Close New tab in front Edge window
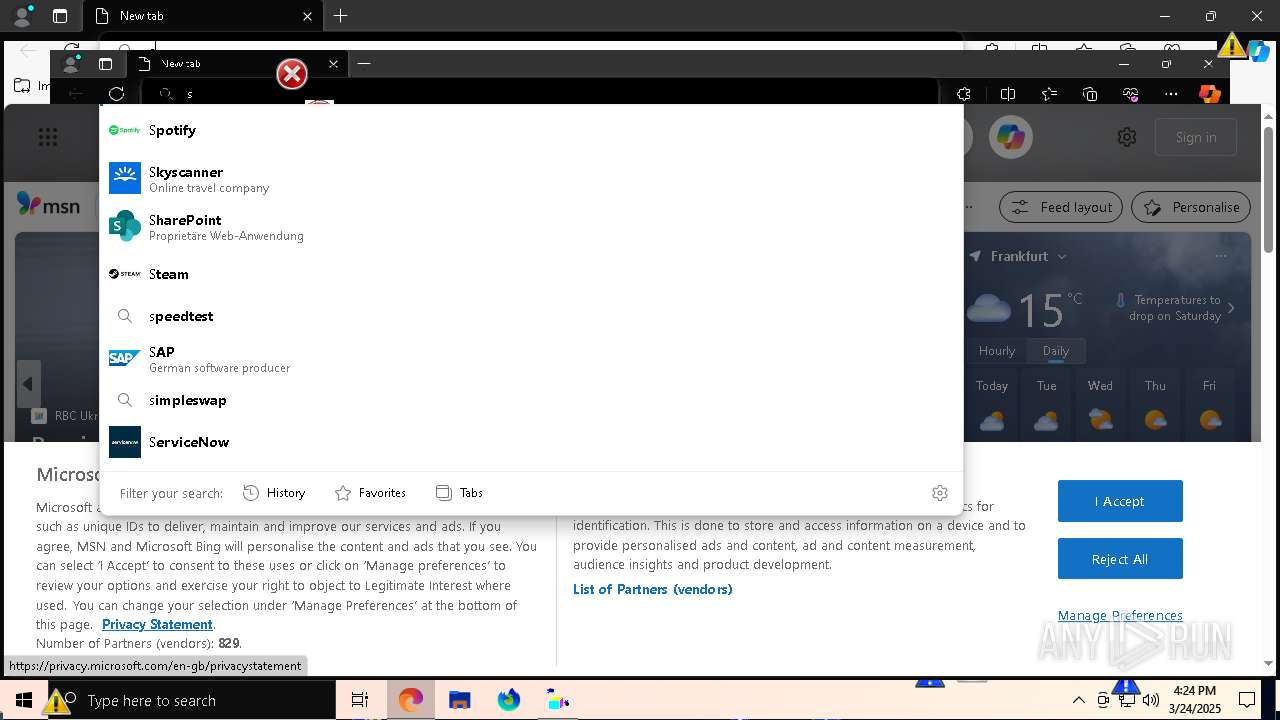The width and height of the screenshot is (1280, 720). coord(333,63)
